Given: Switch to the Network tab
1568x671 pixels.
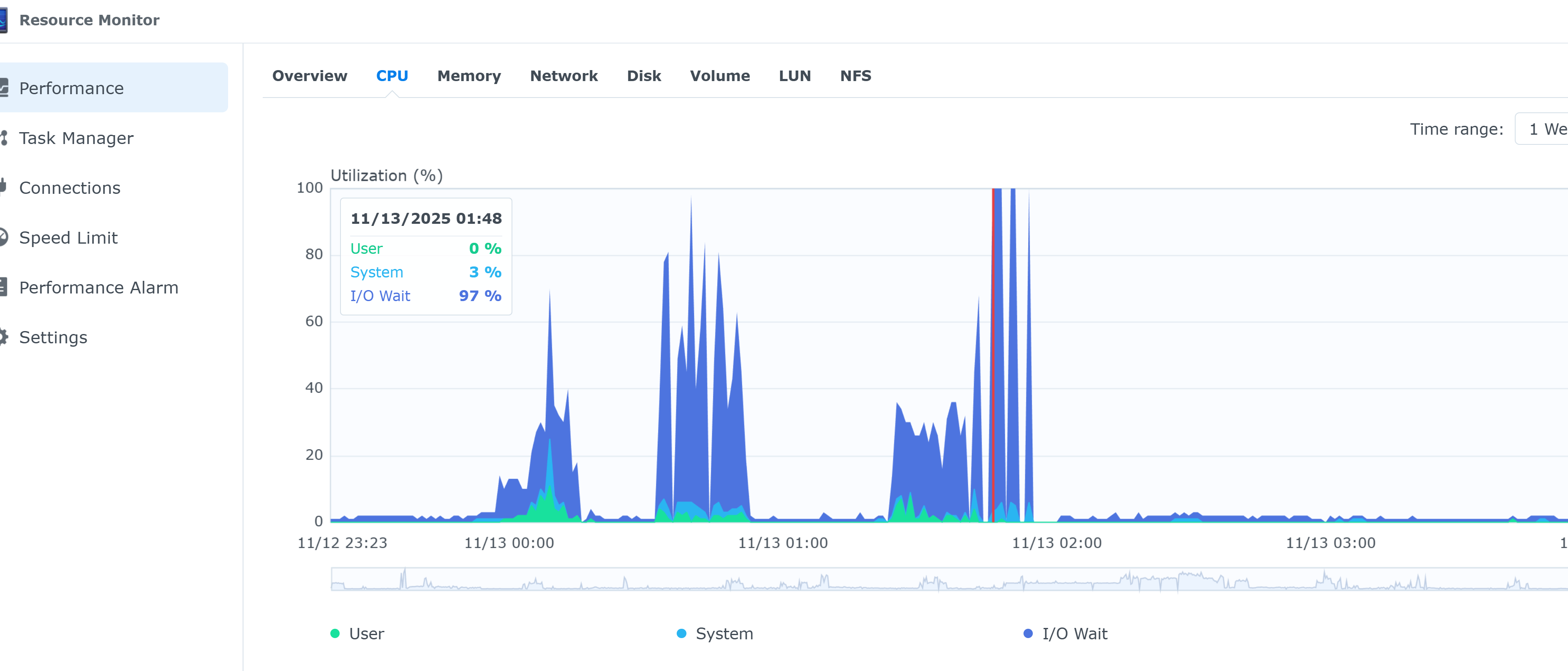Looking at the screenshot, I should click(x=563, y=76).
